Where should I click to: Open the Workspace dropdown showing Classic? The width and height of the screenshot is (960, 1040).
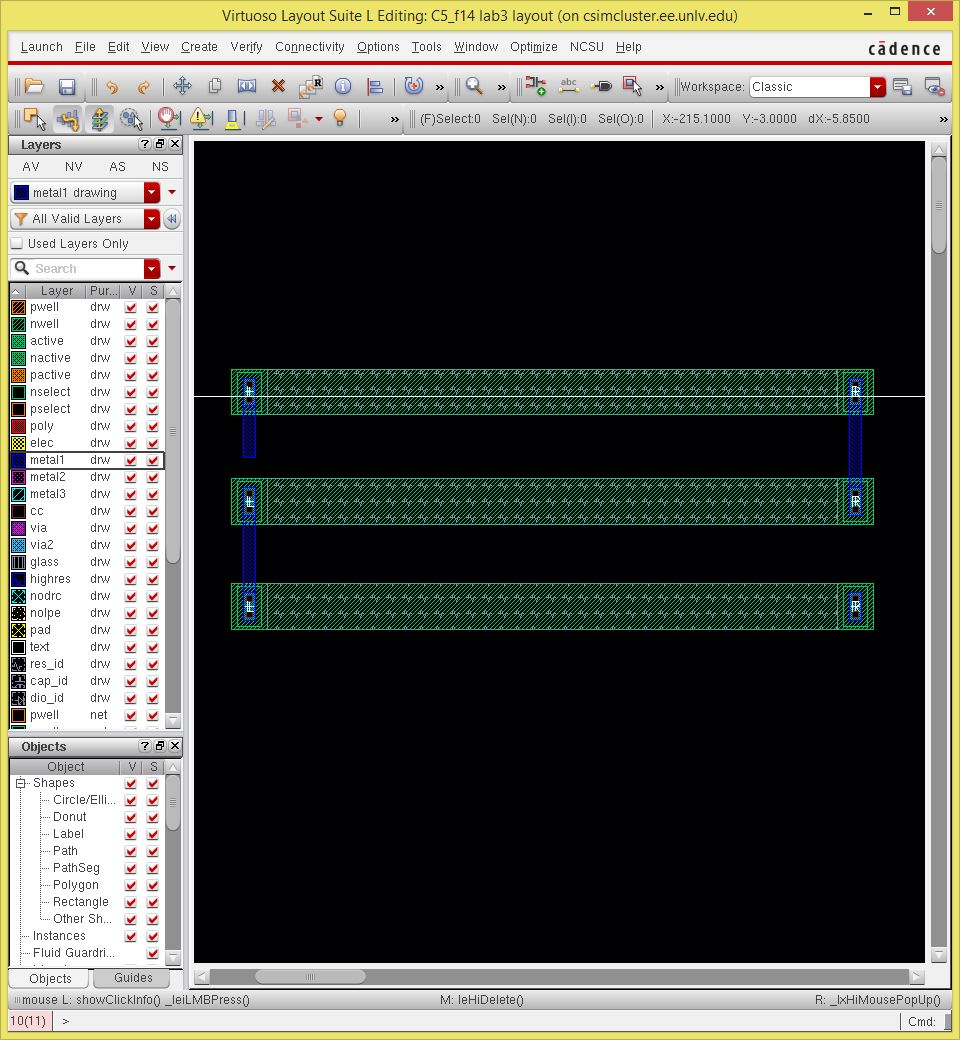[878, 87]
